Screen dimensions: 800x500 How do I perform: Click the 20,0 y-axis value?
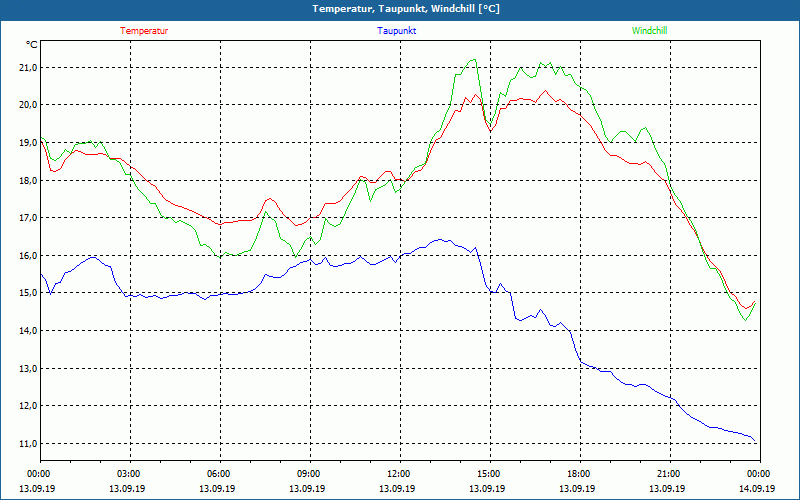click(29, 105)
